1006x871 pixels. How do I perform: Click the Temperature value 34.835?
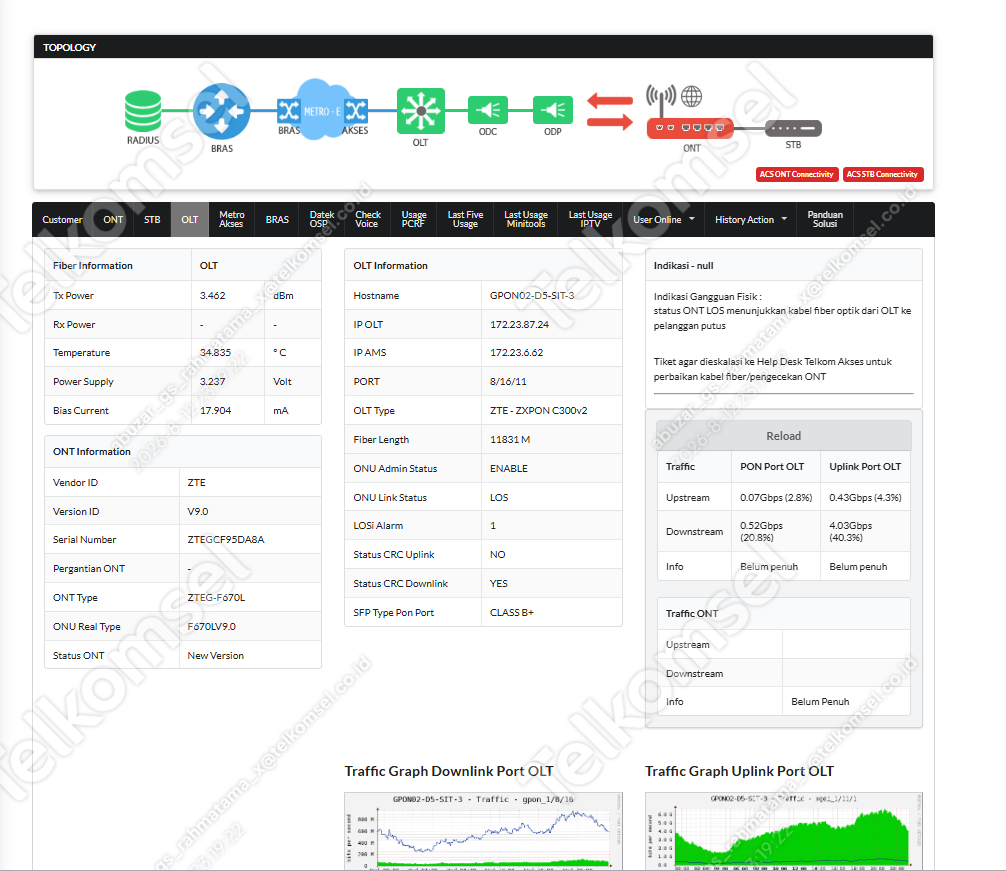(x=215, y=353)
